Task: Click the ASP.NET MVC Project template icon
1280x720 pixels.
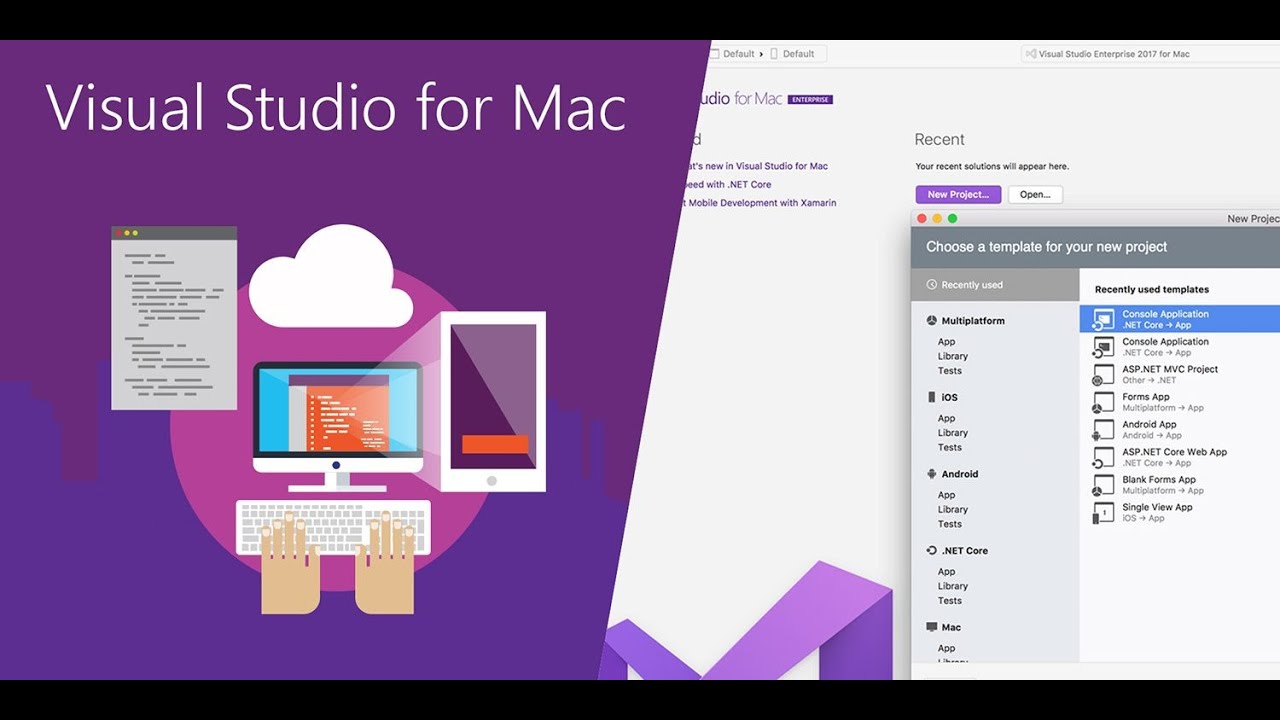Action: tap(1102, 375)
